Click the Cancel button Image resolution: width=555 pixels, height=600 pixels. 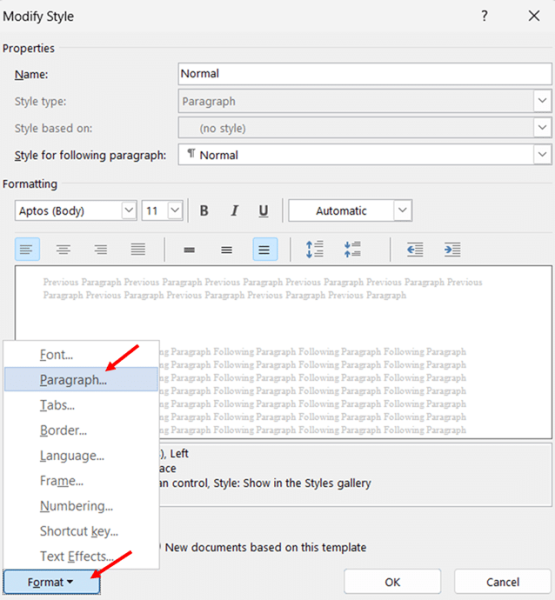(x=503, y=582)
